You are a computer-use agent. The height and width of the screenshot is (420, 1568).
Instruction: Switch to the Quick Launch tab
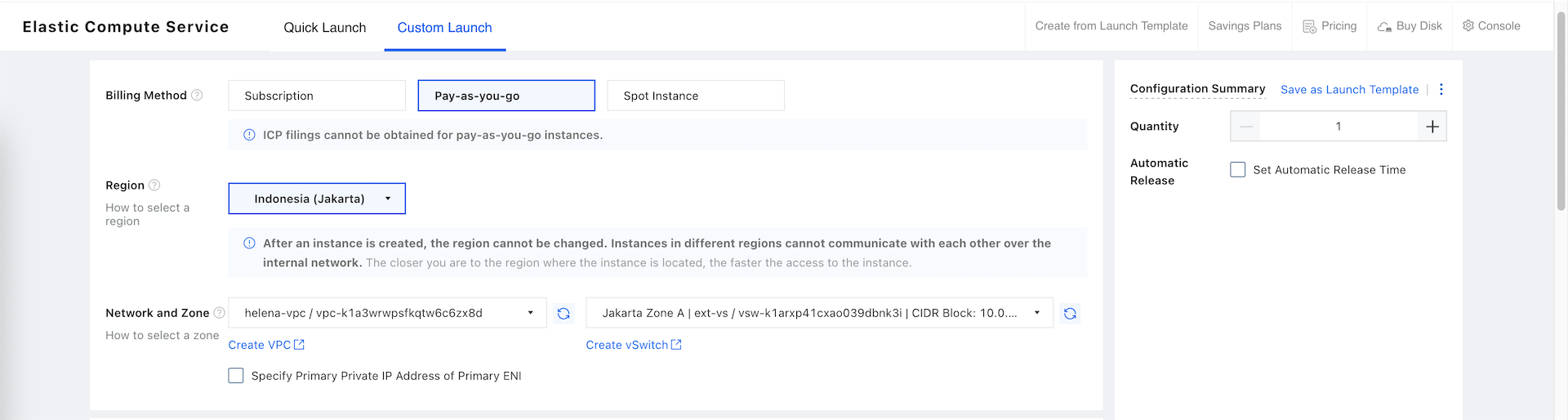tap(324, 28)
